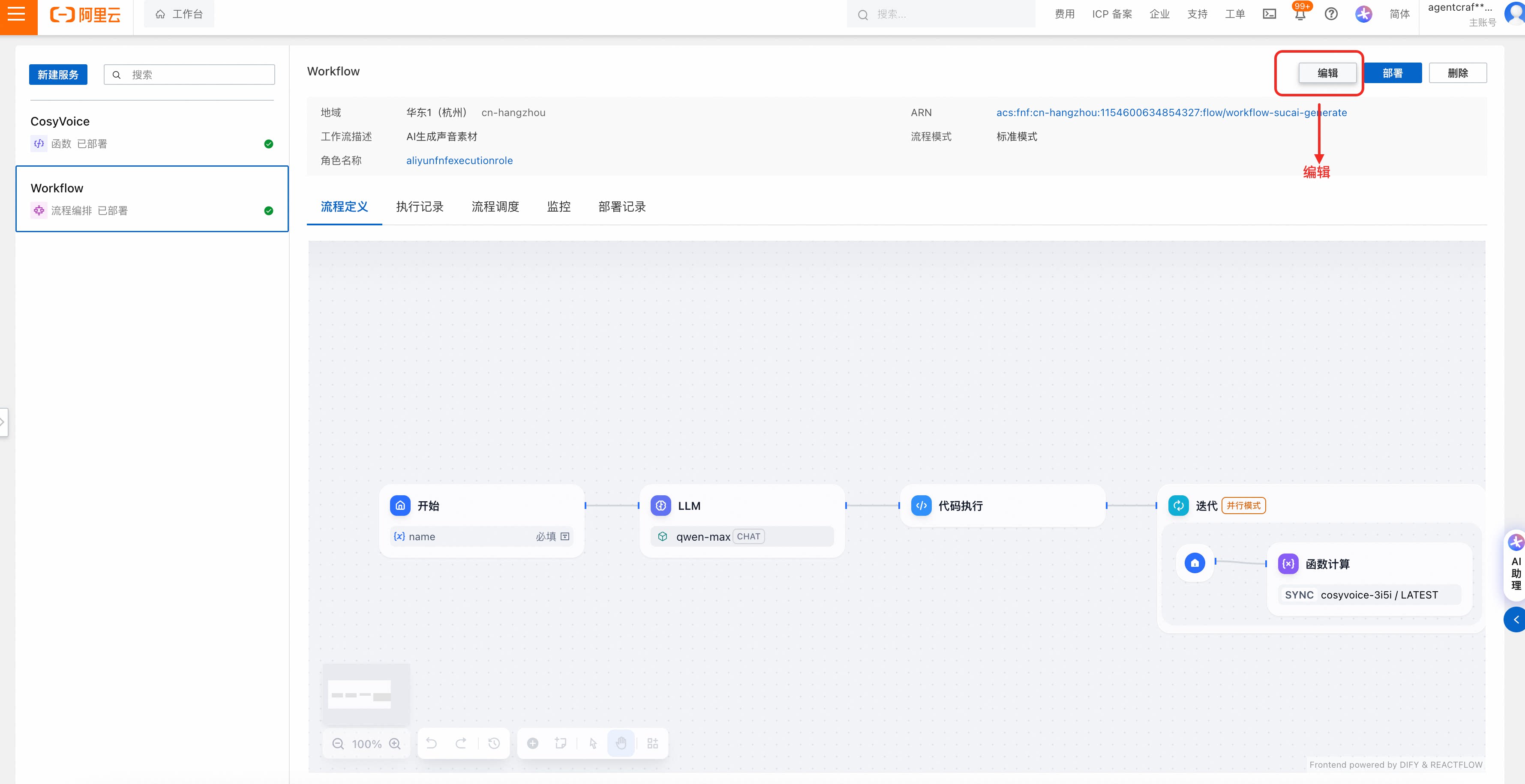This screenshot has width=1525, height=784.
Task: Switch to the 执行记录 tab
Action: pos(419,206)
